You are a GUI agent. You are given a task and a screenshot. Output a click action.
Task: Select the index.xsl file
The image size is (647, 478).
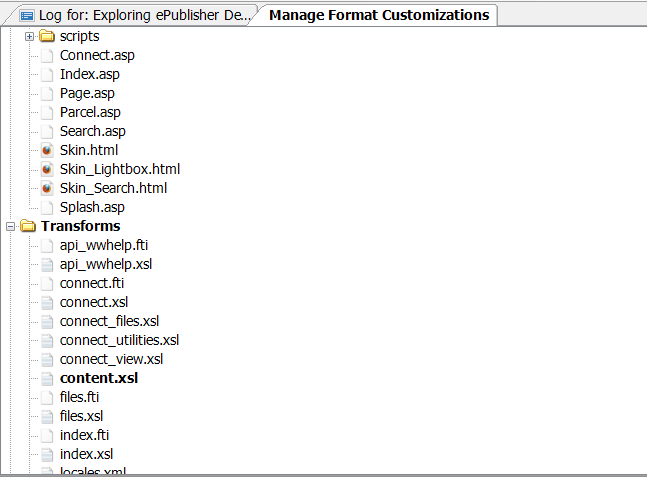(x=86, y=454)
